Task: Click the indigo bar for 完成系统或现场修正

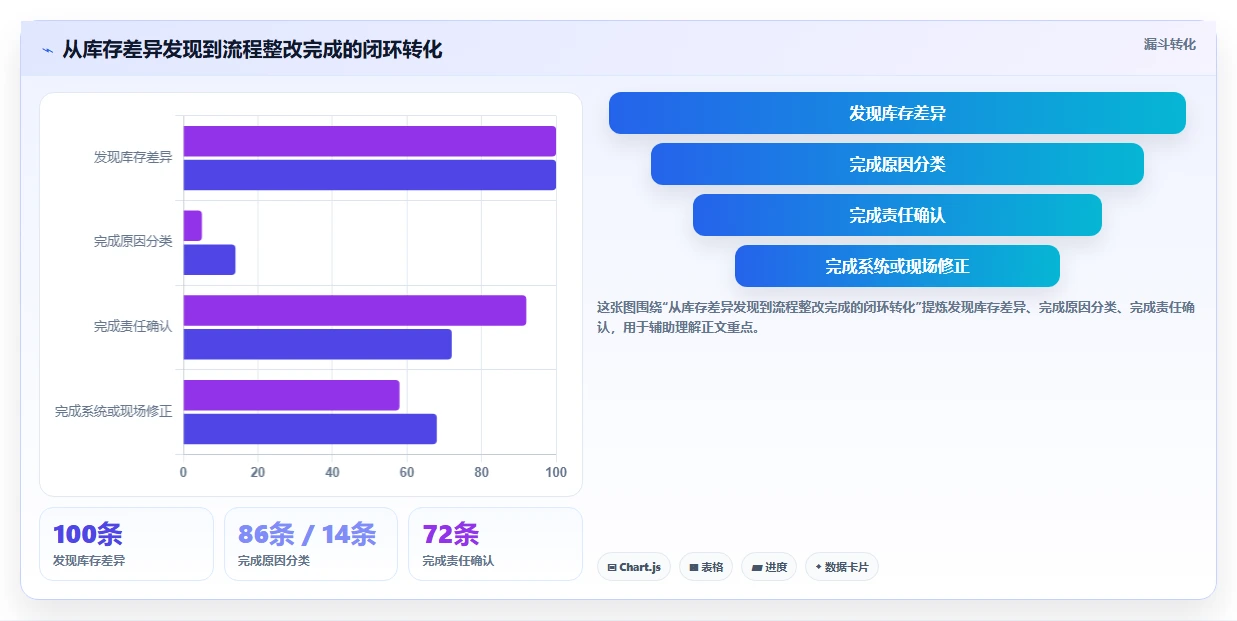Action: (x=310, y=429)
